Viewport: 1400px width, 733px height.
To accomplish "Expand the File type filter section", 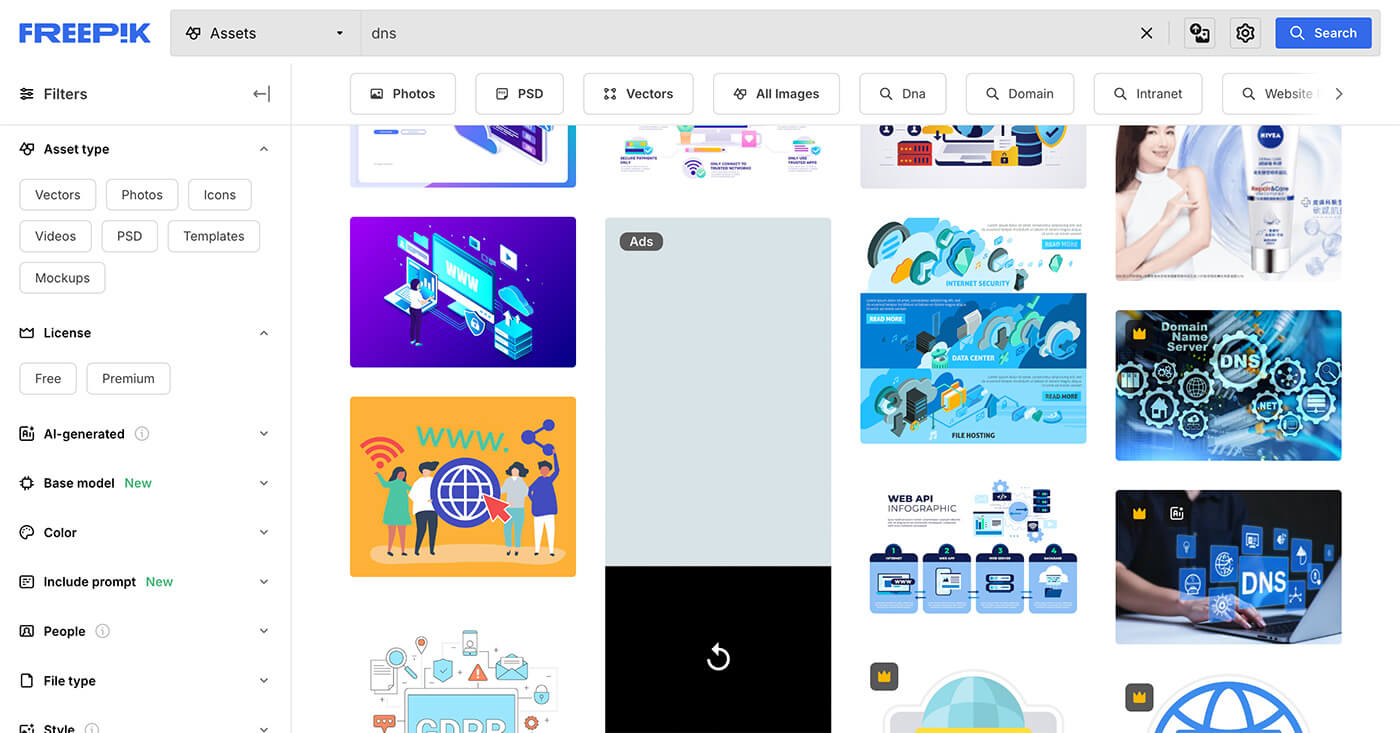I will [x=264, y=681].
